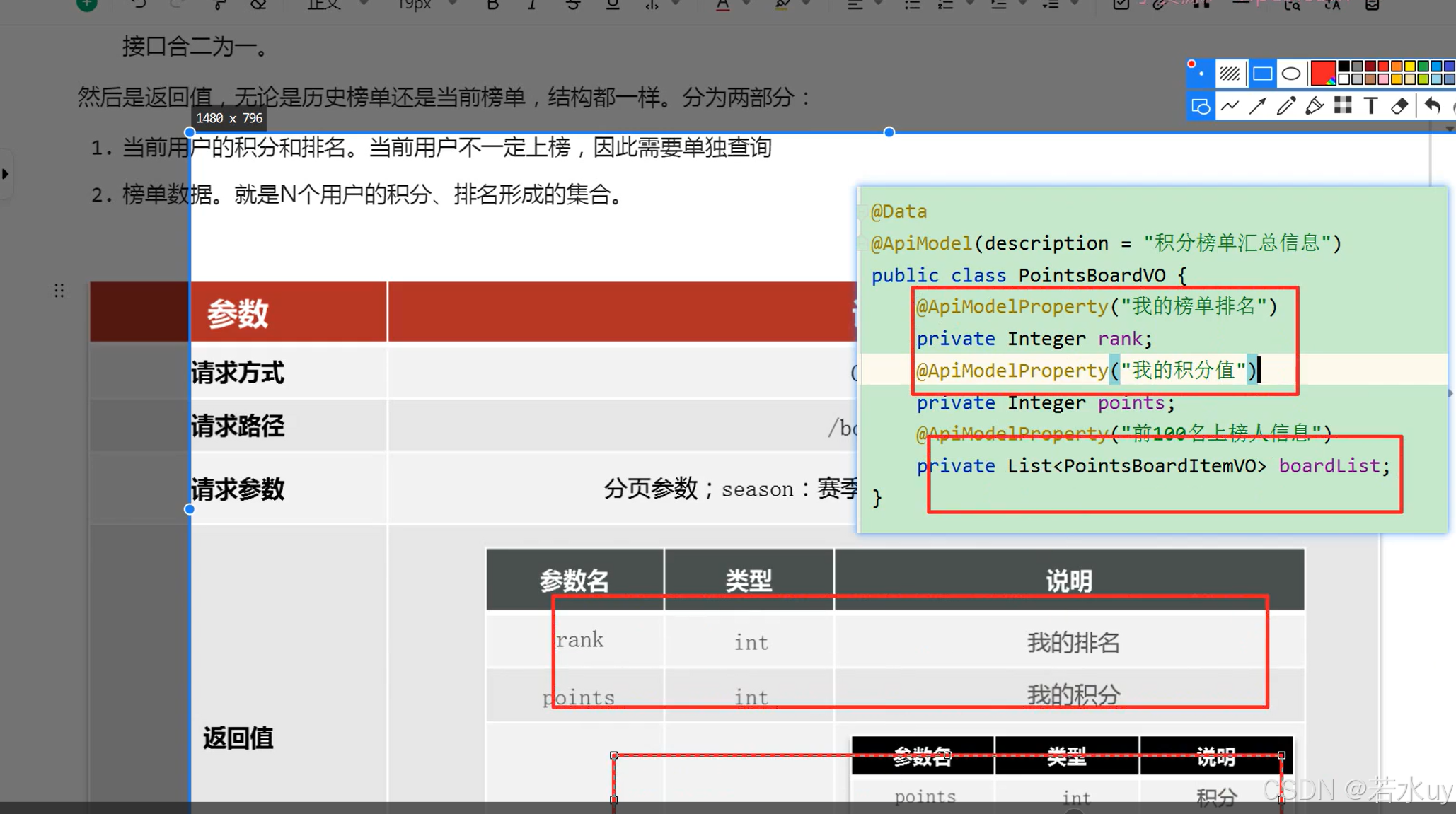This screenshot has height=814, width=1456.
Task: Pick the highlighter marker tool
Action: [x=1314, y=107]
